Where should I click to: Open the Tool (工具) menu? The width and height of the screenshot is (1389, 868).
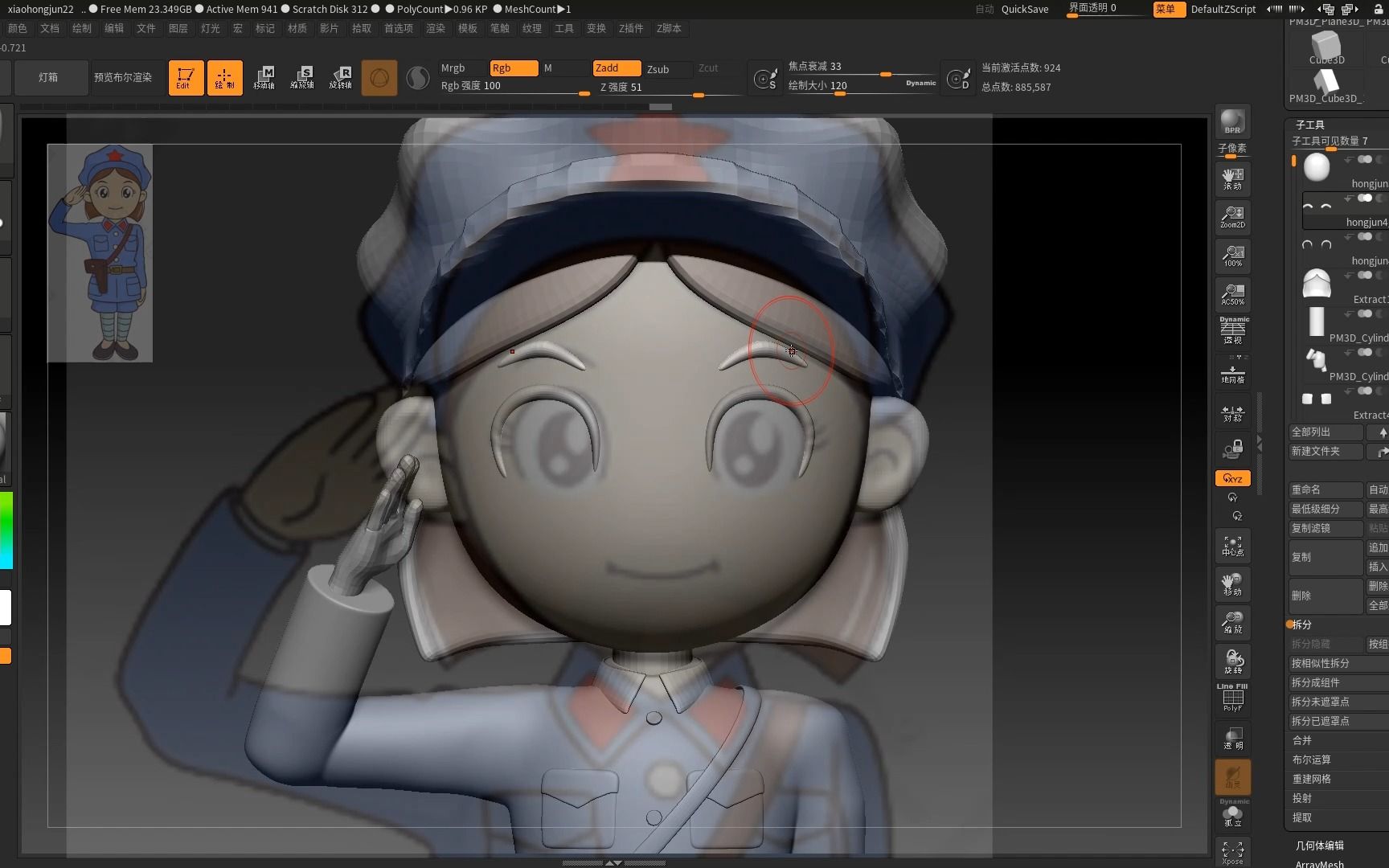[x=564, y=28]
